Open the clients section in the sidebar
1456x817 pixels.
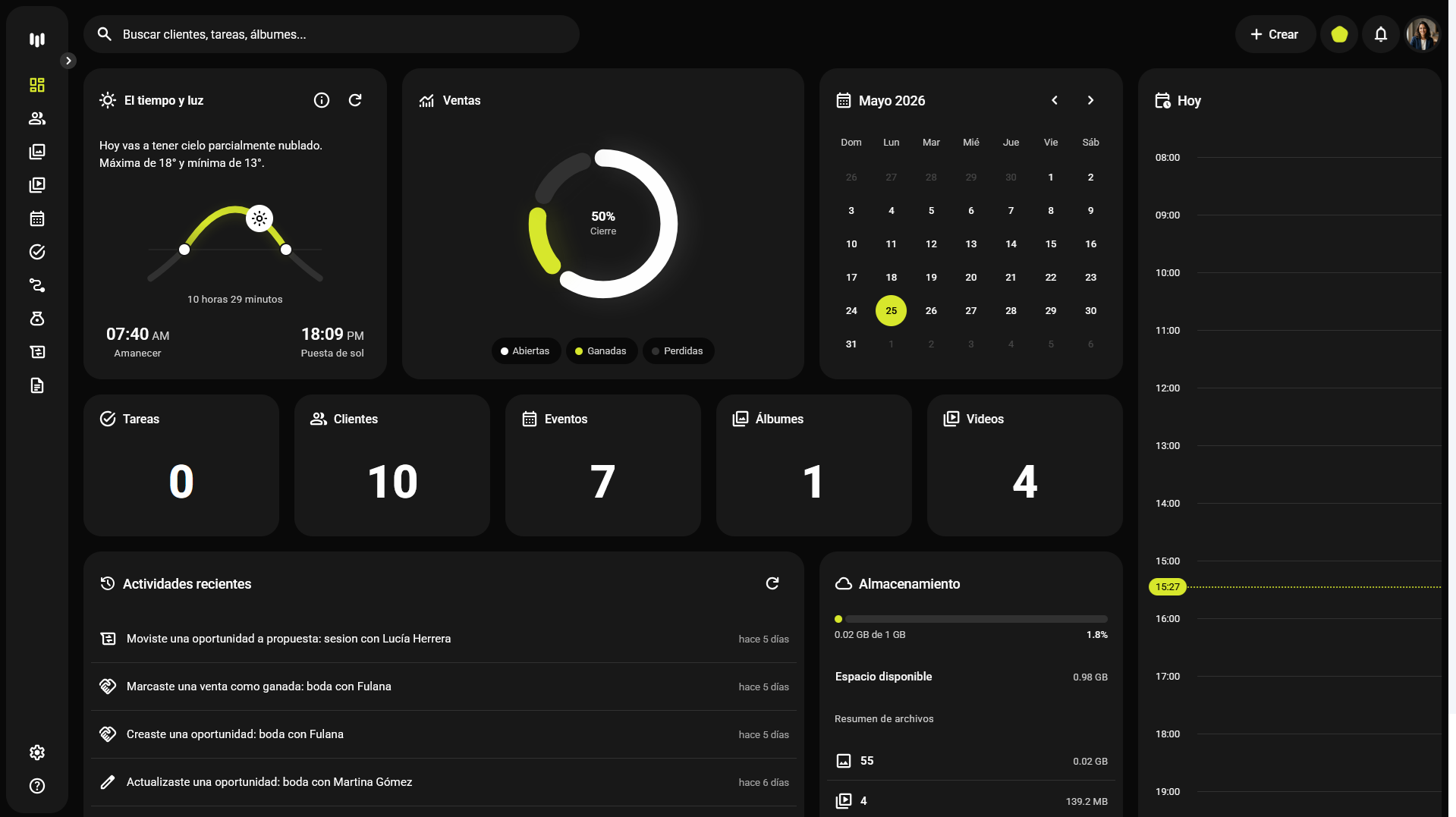(x=37, y=118)
